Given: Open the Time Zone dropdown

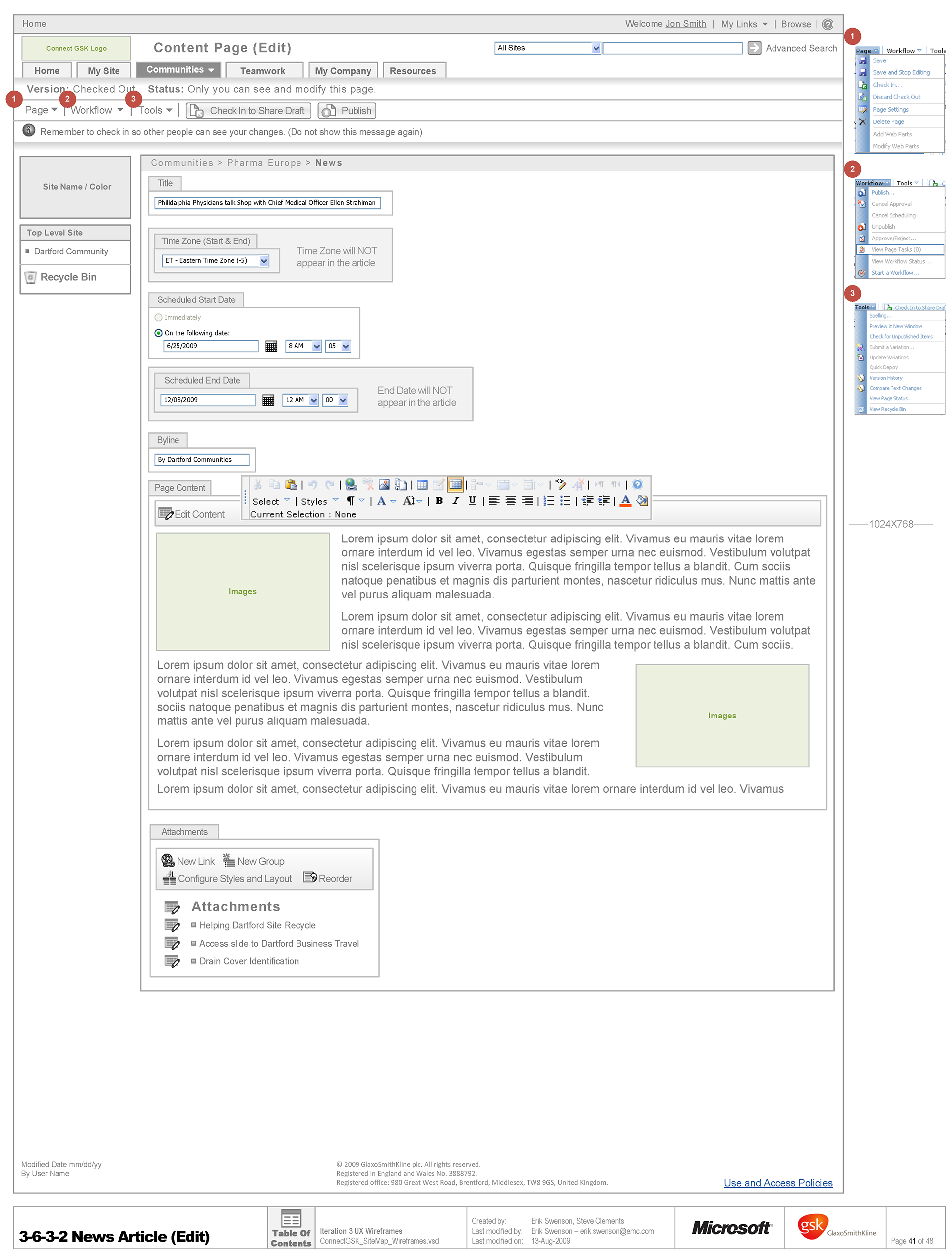Looking at the screenshot, I should click(x=264, y=261).
